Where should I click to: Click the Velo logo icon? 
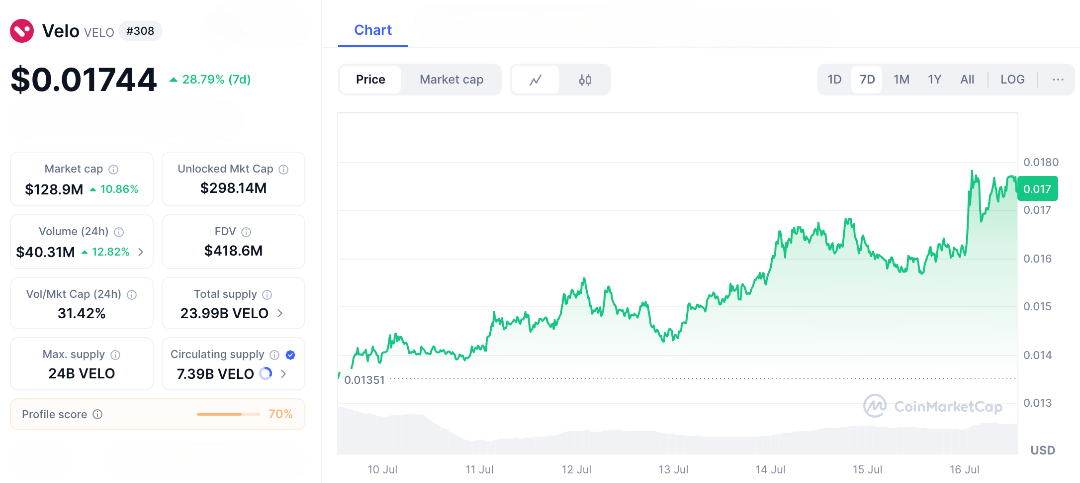(x=22, y=31)
